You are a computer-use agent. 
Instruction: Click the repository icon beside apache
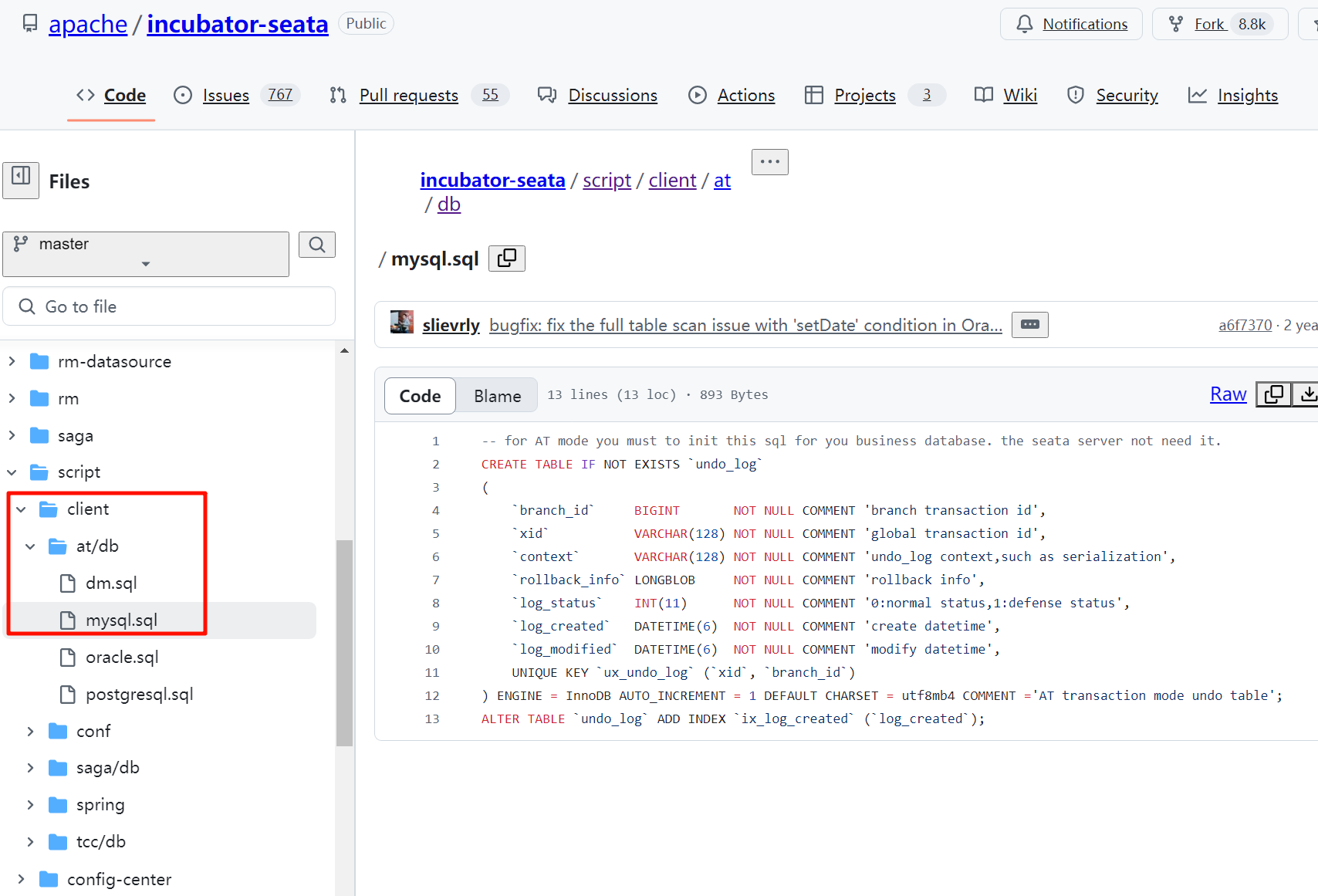tap(30, 23)
